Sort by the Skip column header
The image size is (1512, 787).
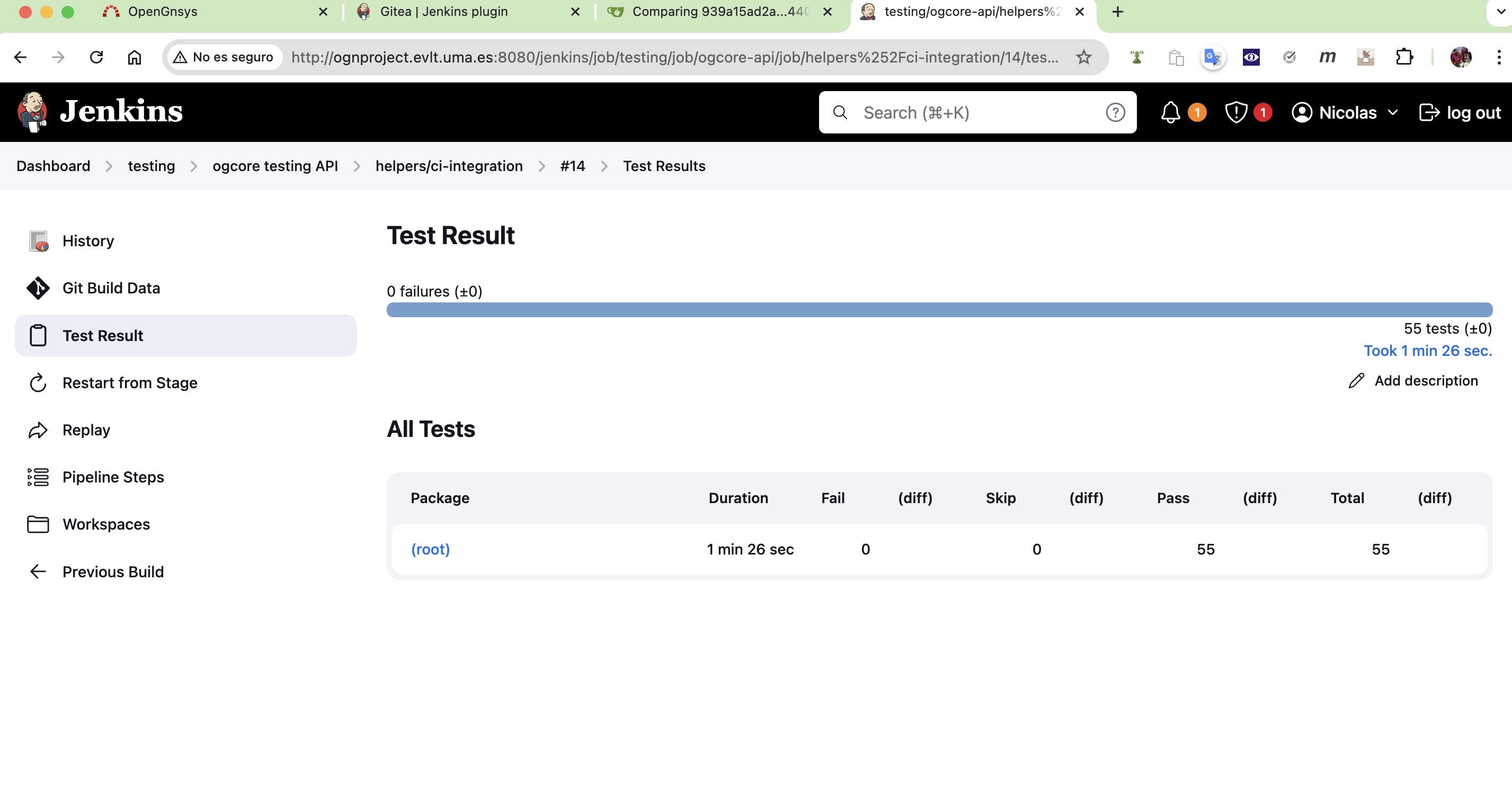(x=1001, y=498)
